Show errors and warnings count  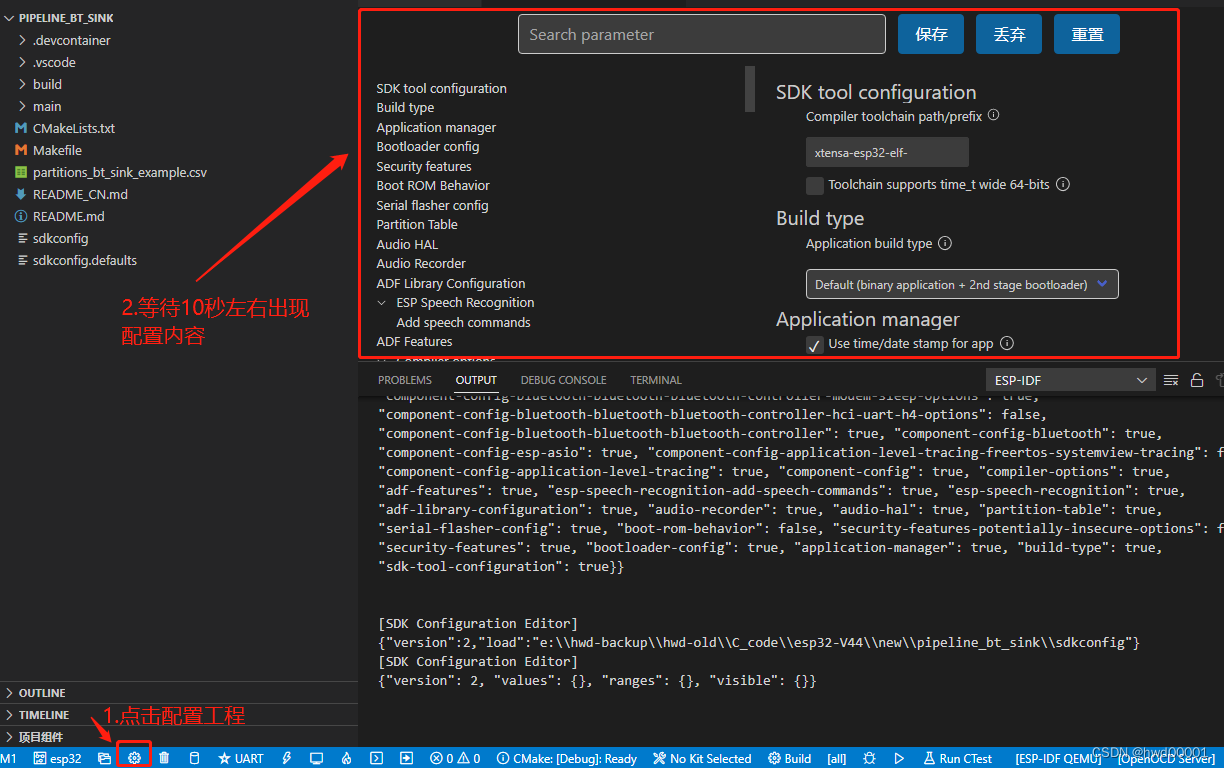coord(455,758)
